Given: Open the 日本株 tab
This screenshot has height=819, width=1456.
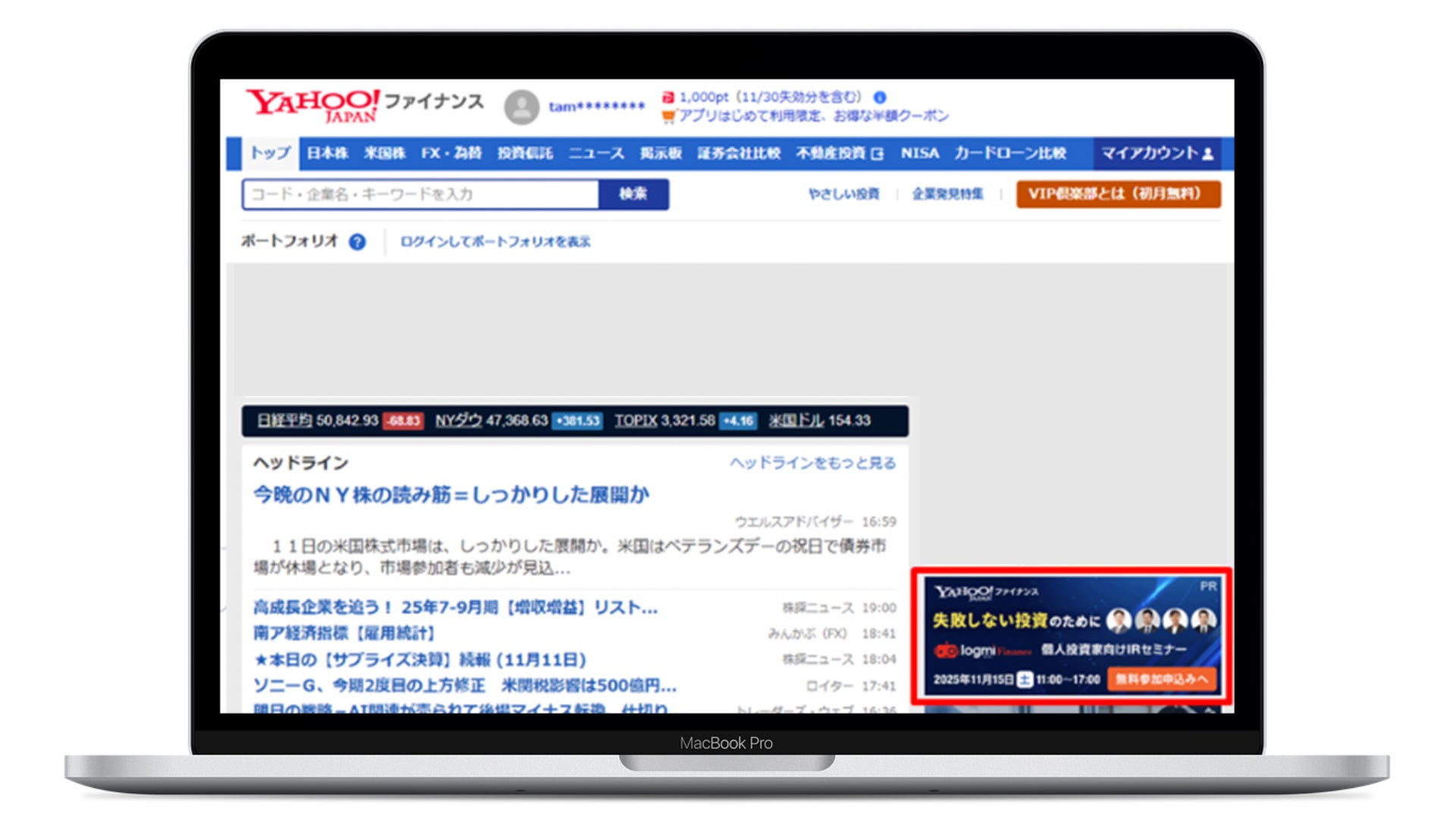Looking at the screenshot, I should 328,153.
